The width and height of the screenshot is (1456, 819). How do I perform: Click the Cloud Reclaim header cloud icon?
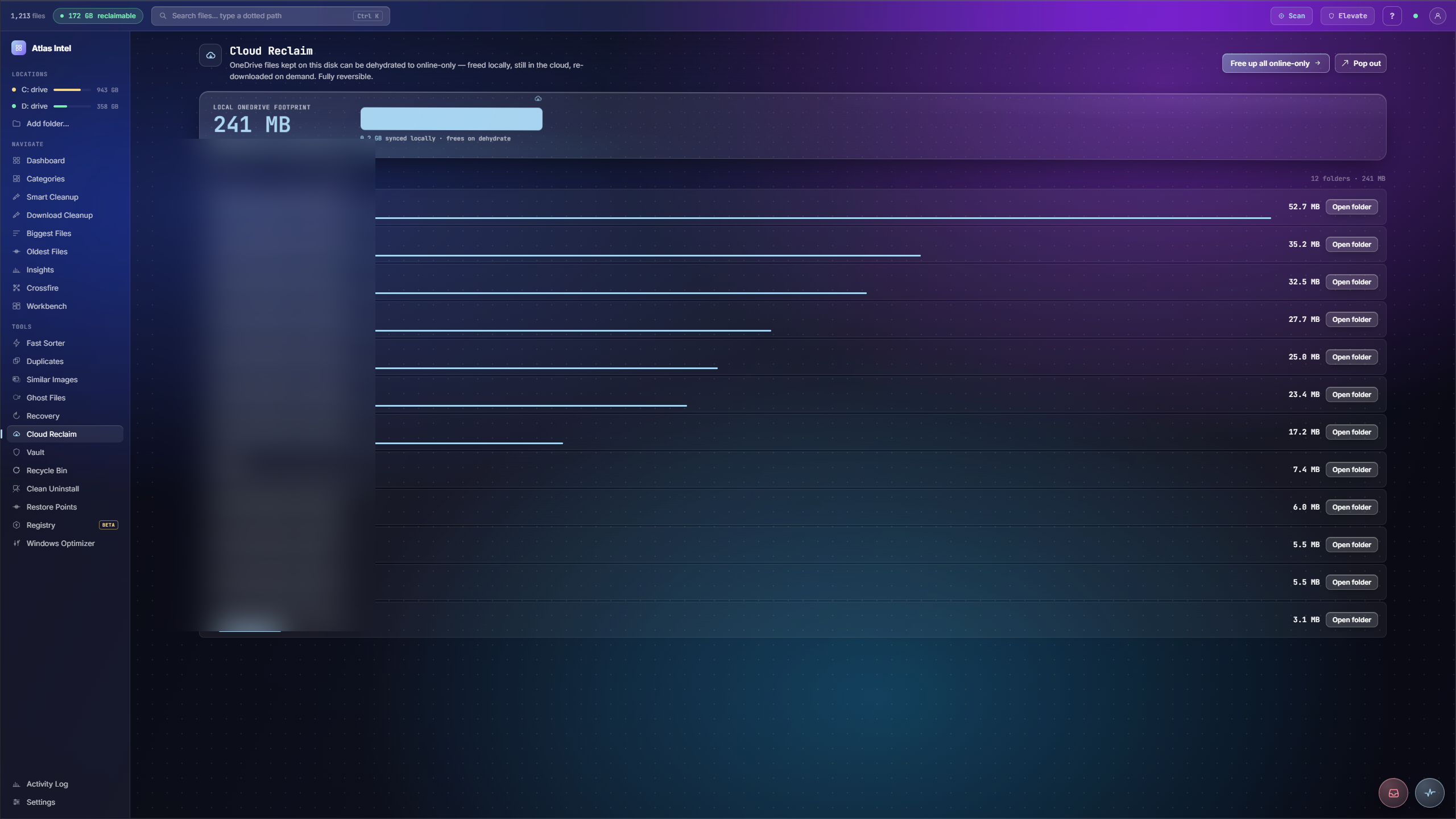210,56
